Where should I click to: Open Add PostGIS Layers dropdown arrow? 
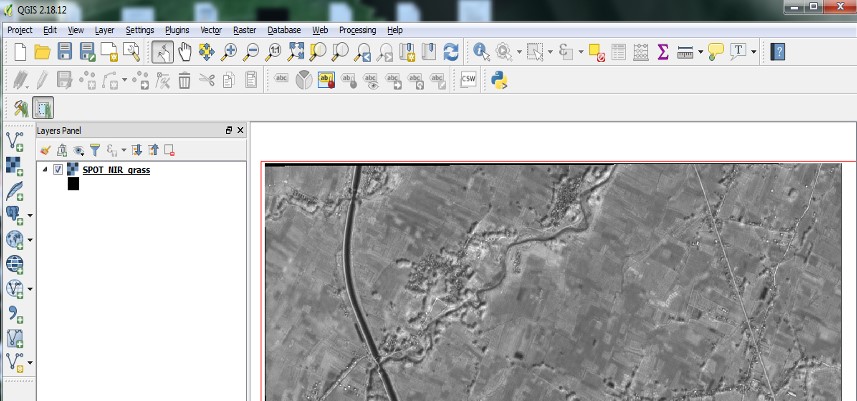(30, 215)
